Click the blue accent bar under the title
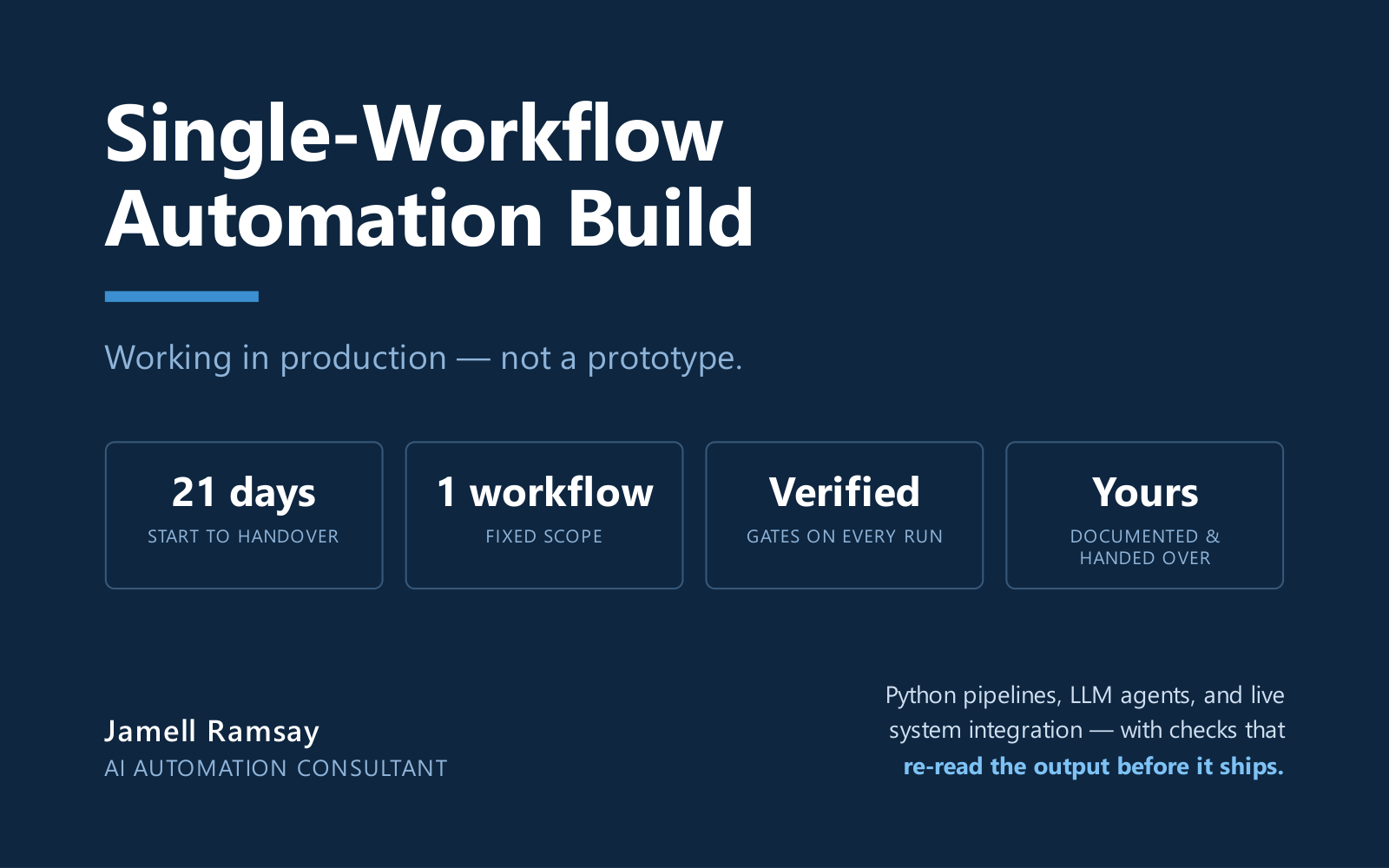Screen dimensions: 1389x868 pos(181,296)
